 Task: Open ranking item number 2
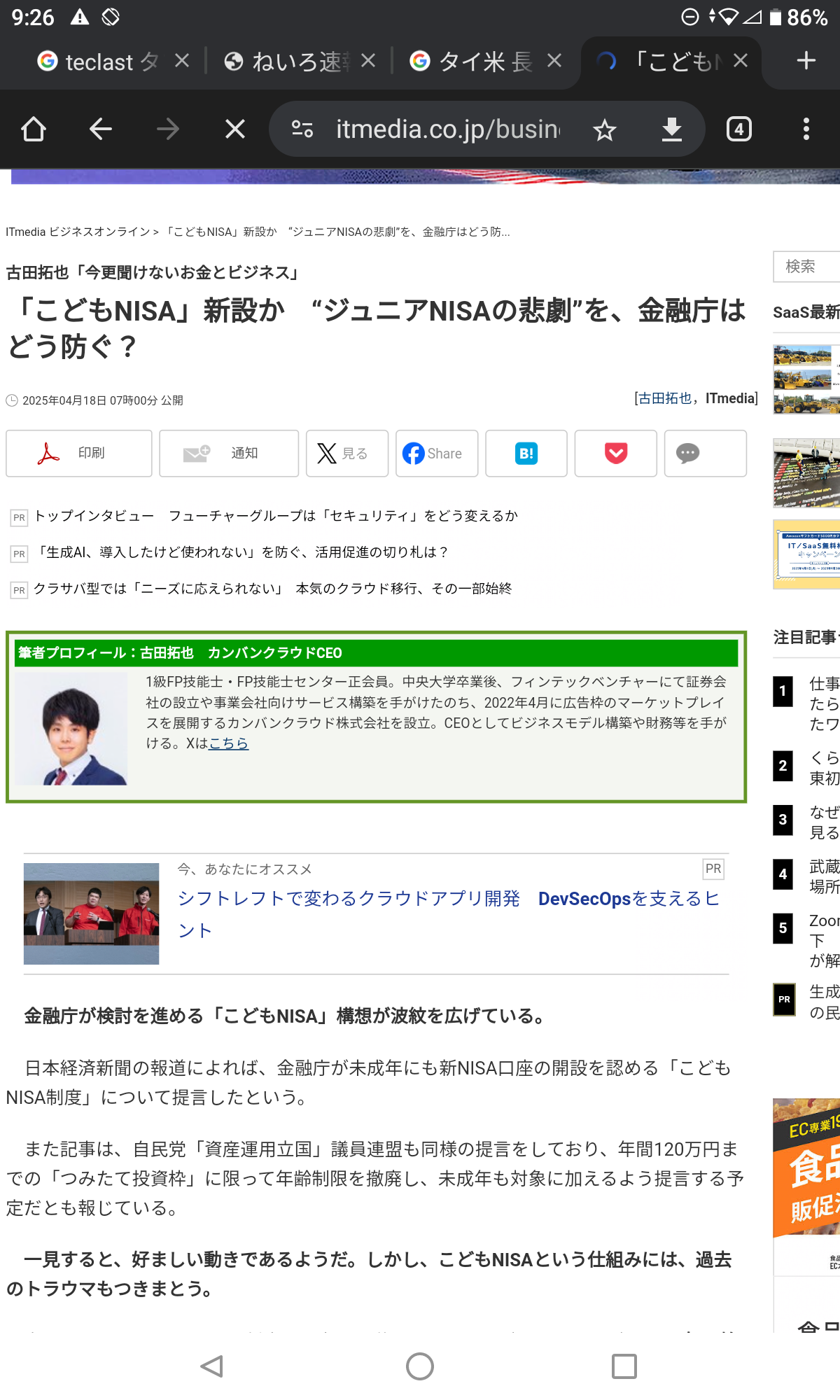click(806, 768)
